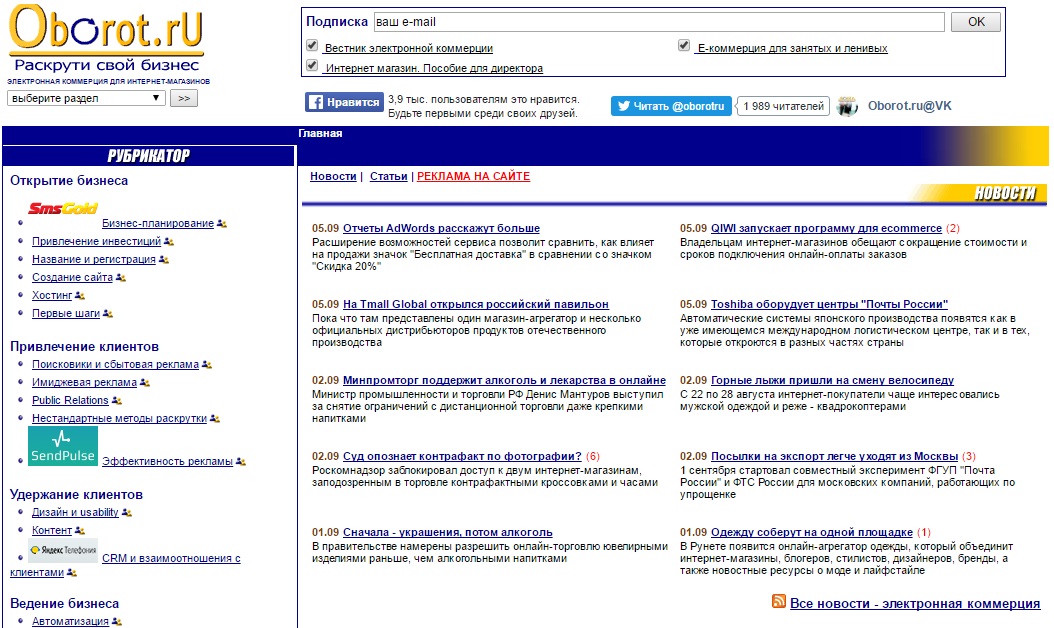Click Главная in the blue navigation bar
The width and height of the screenshot is (1054, 628).
tap(320, 133)
